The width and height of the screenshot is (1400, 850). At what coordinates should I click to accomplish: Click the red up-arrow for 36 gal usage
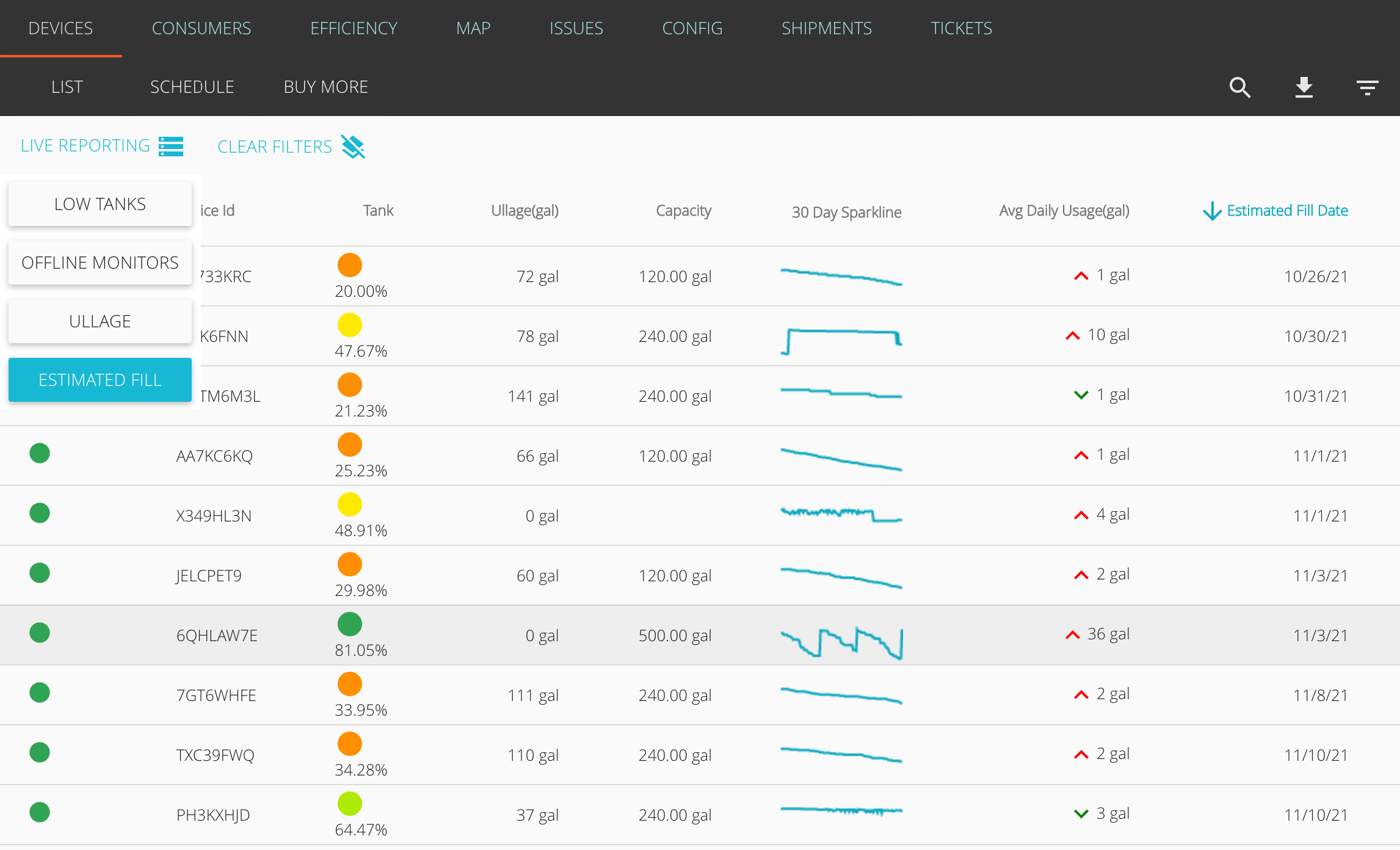[1073, 635]
